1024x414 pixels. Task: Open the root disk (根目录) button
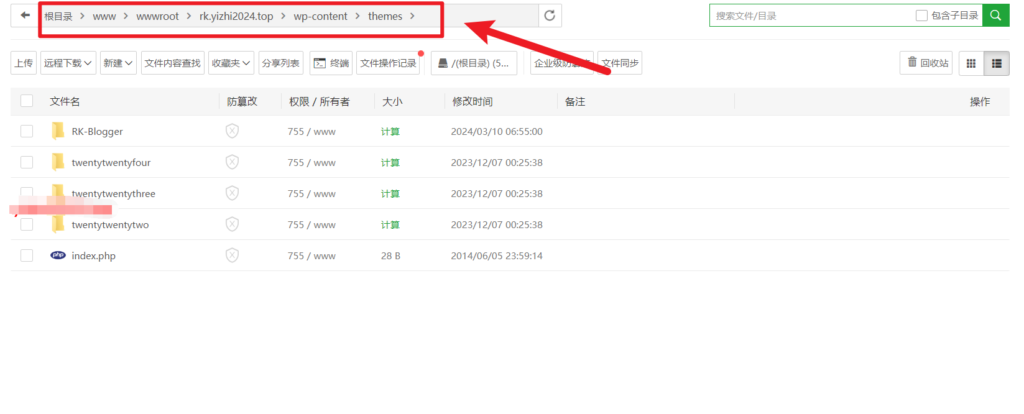(x=473, y=63)
